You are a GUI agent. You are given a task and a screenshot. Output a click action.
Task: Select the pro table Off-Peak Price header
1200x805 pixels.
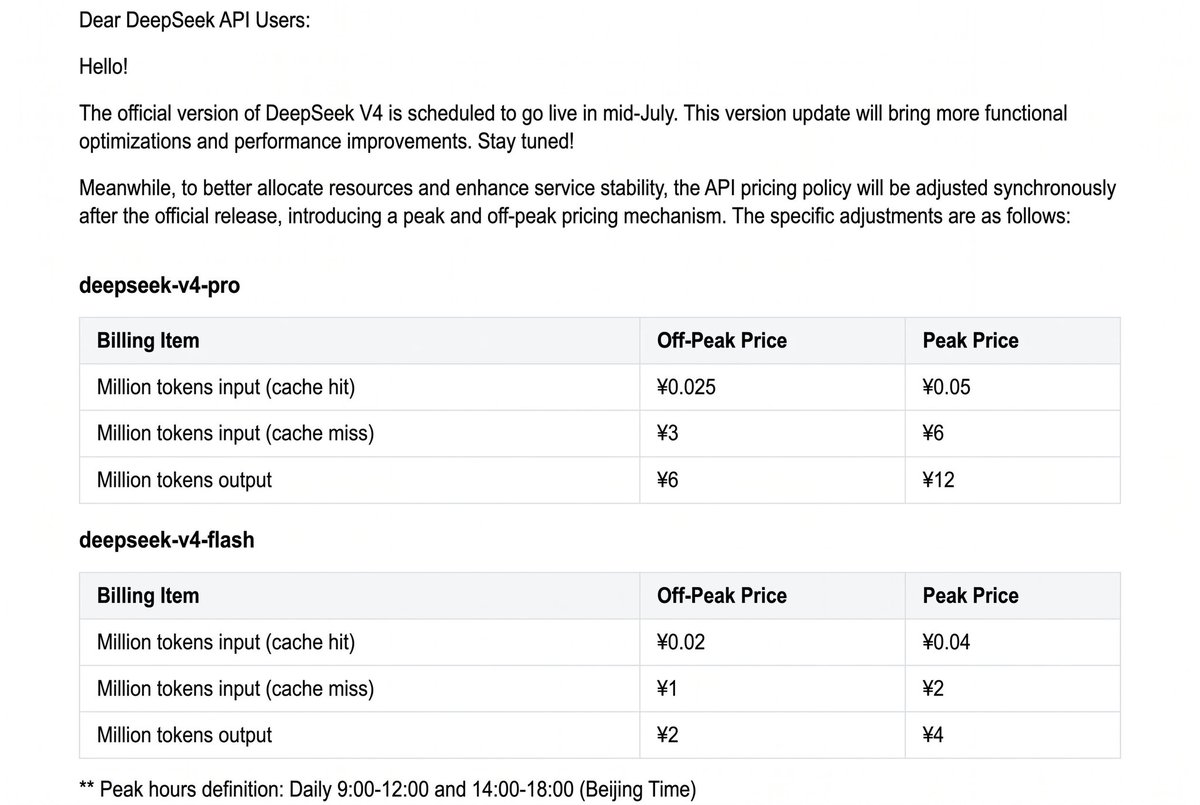[722, 341]
